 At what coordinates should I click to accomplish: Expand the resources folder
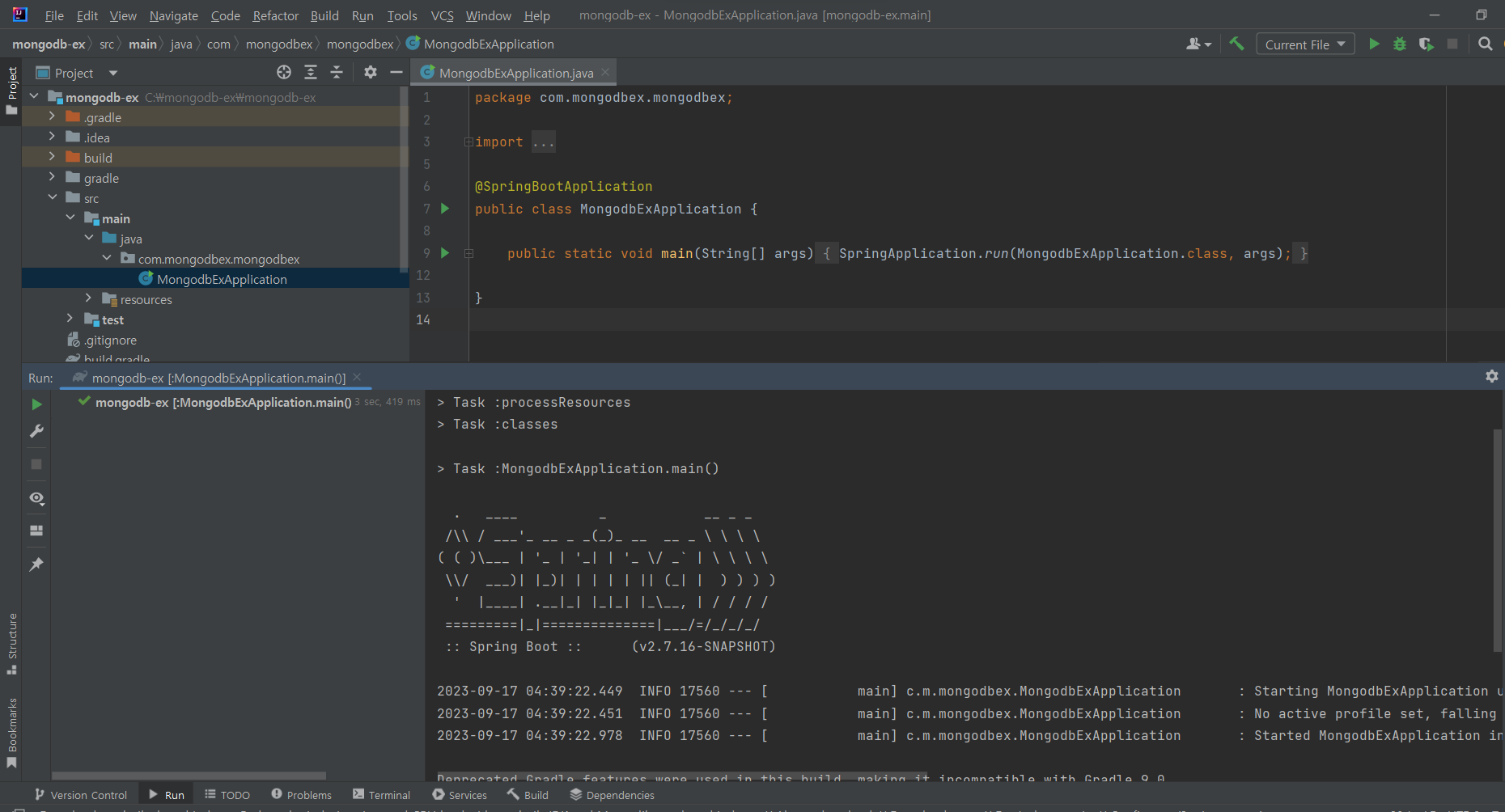point(88,298)
